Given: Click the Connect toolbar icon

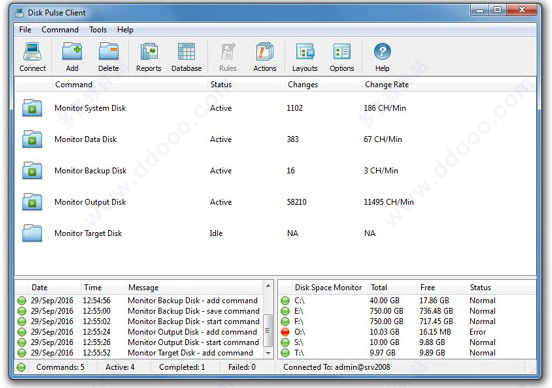Looking at the screenshot, I should tap(32, 52).
